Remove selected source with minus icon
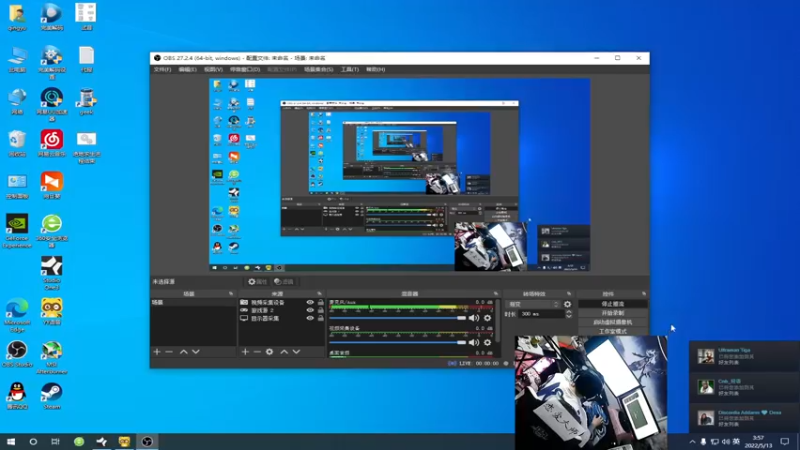Image resolution: width=800 pixels, height=450 pixels. coord(257,352)
